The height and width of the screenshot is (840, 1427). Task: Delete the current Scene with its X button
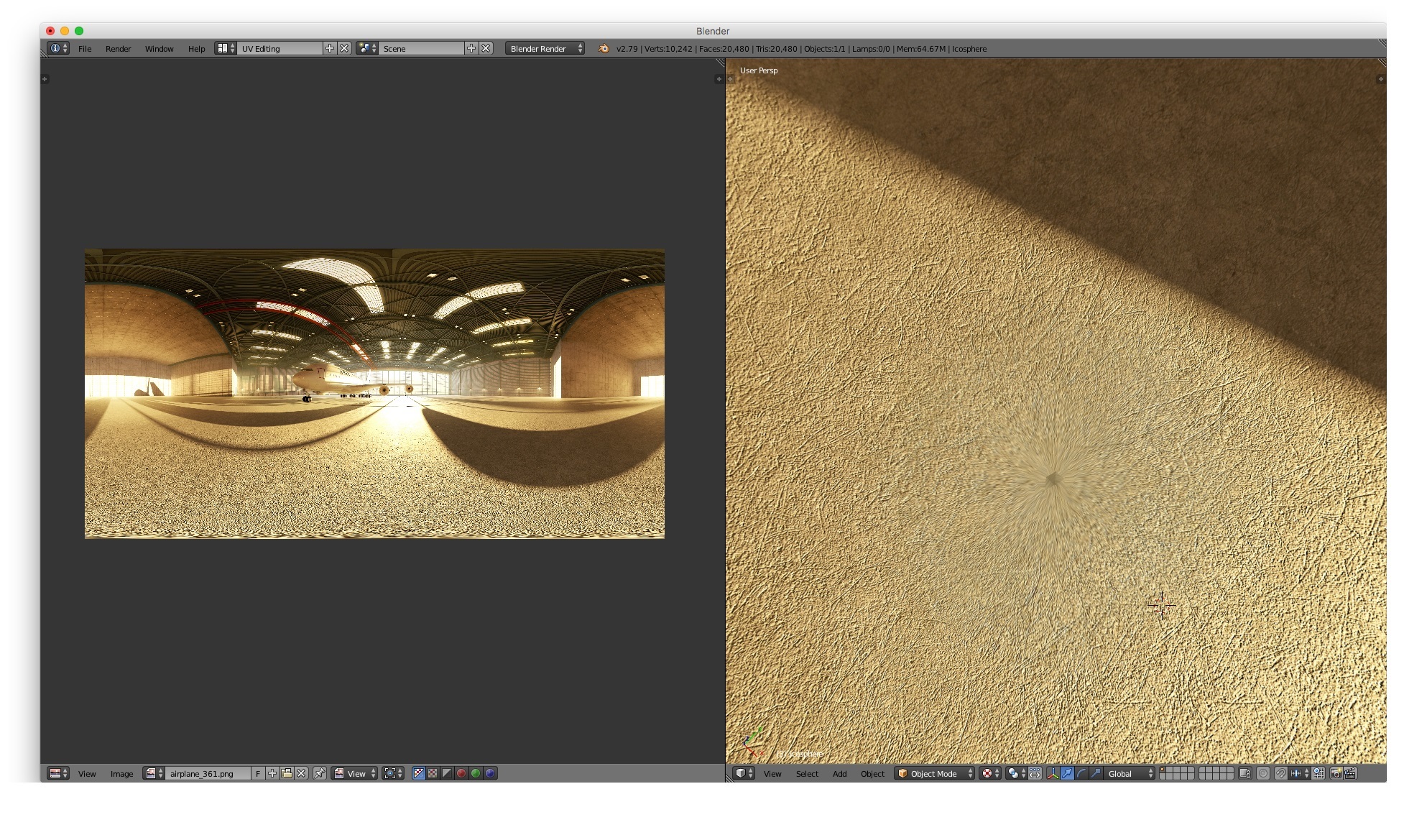(x=487, y=48)
